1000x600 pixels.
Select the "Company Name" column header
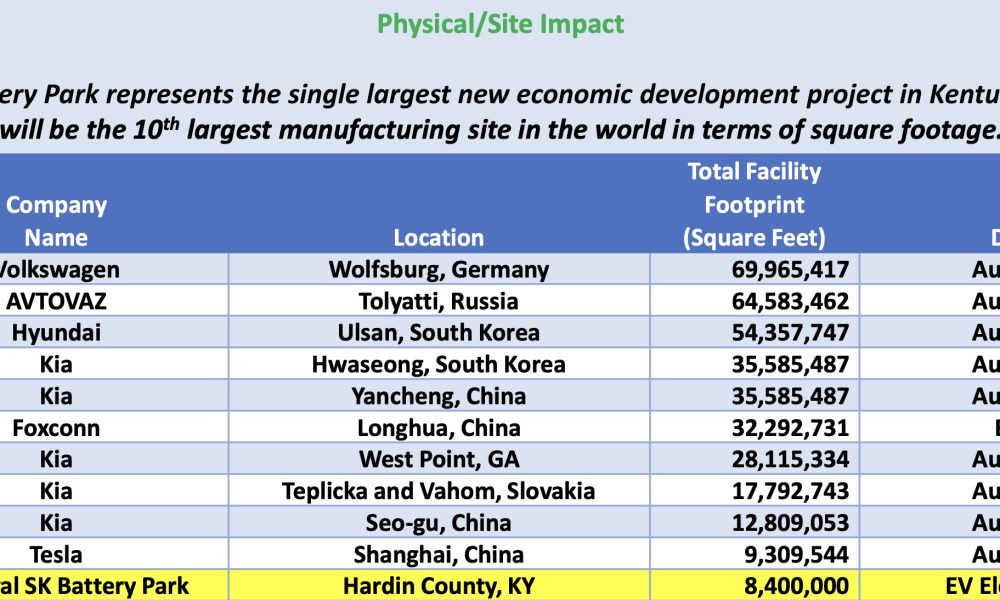[56, 221]
